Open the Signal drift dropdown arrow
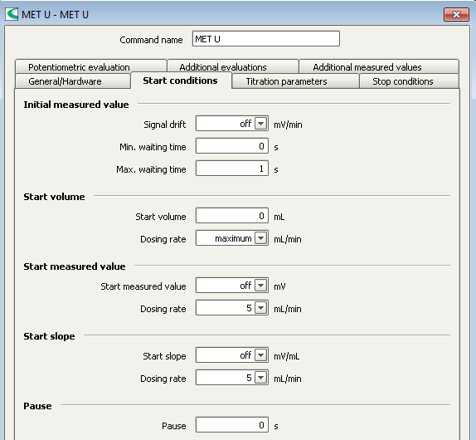476x440 pixels. point(261,124)
